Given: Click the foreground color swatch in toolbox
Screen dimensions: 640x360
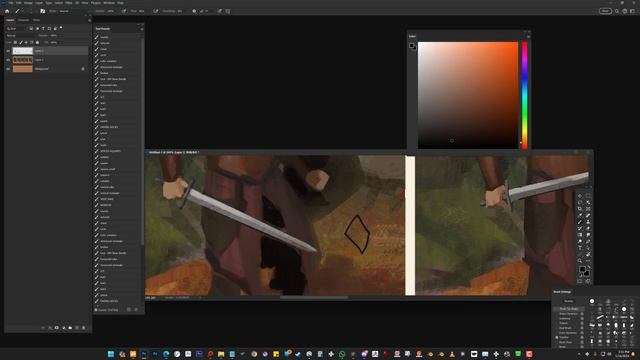Looking at the screenshot, I should (x=582, y=269).
